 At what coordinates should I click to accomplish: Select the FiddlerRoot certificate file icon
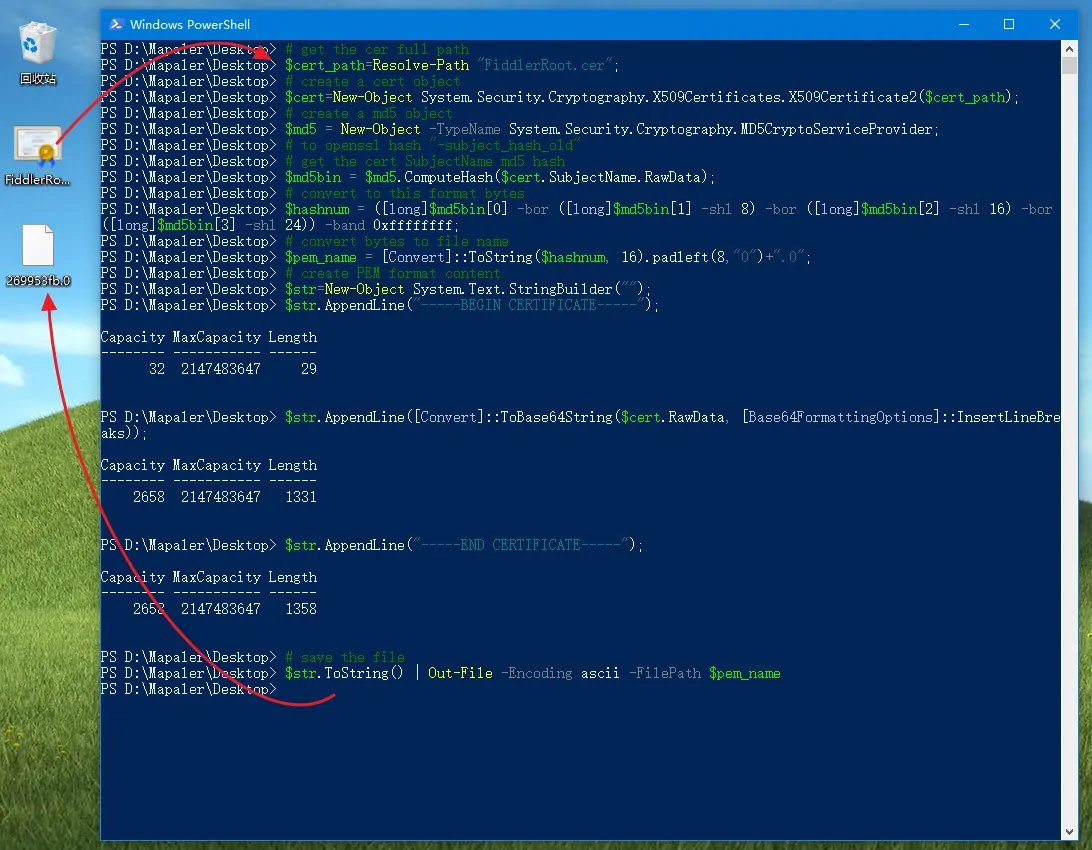pyautogui.click(x=38, y=147)
